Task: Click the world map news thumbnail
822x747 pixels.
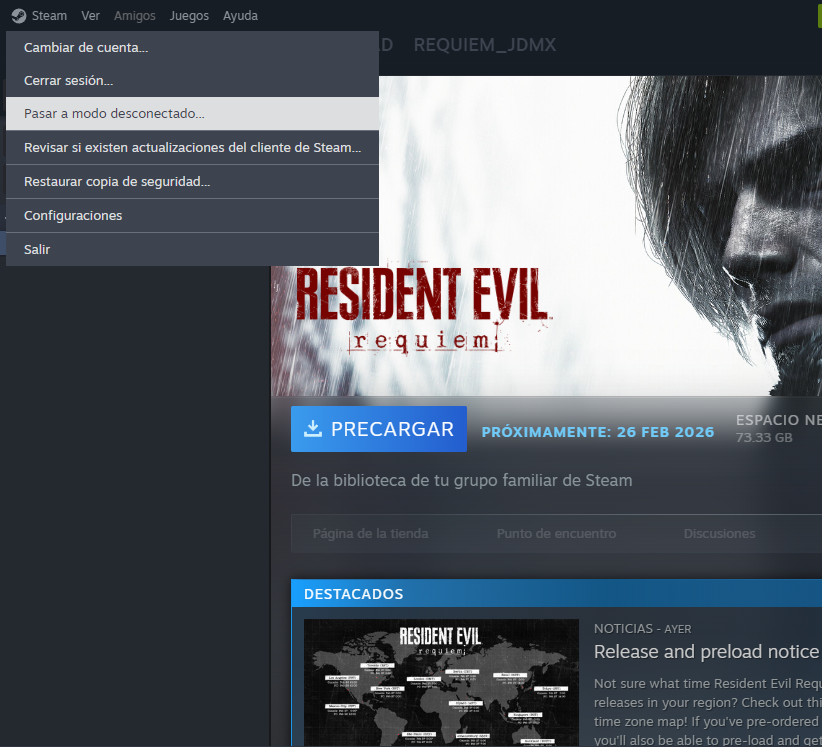Action: click(x=441, y=682)
